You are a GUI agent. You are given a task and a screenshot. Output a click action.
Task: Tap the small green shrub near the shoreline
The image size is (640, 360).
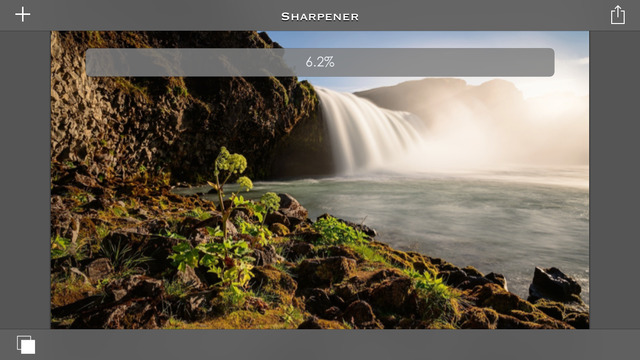[338, 231]
